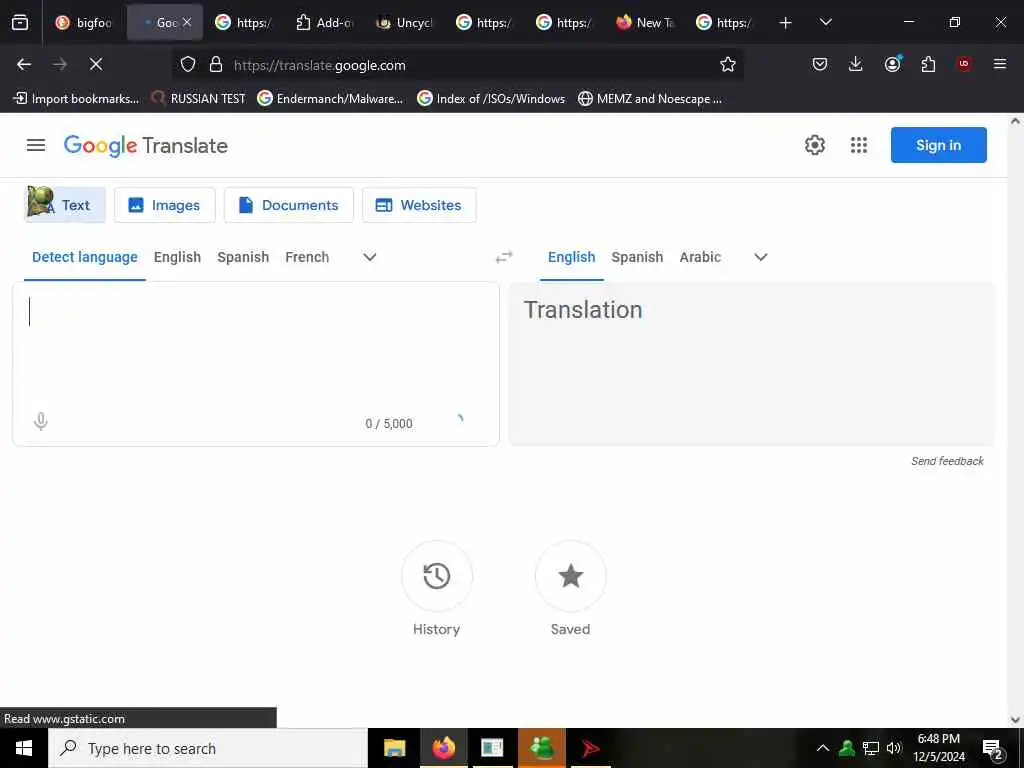Open the uBlock Origin extension
Screen dimensions: 1024x768
pos(964,64)
